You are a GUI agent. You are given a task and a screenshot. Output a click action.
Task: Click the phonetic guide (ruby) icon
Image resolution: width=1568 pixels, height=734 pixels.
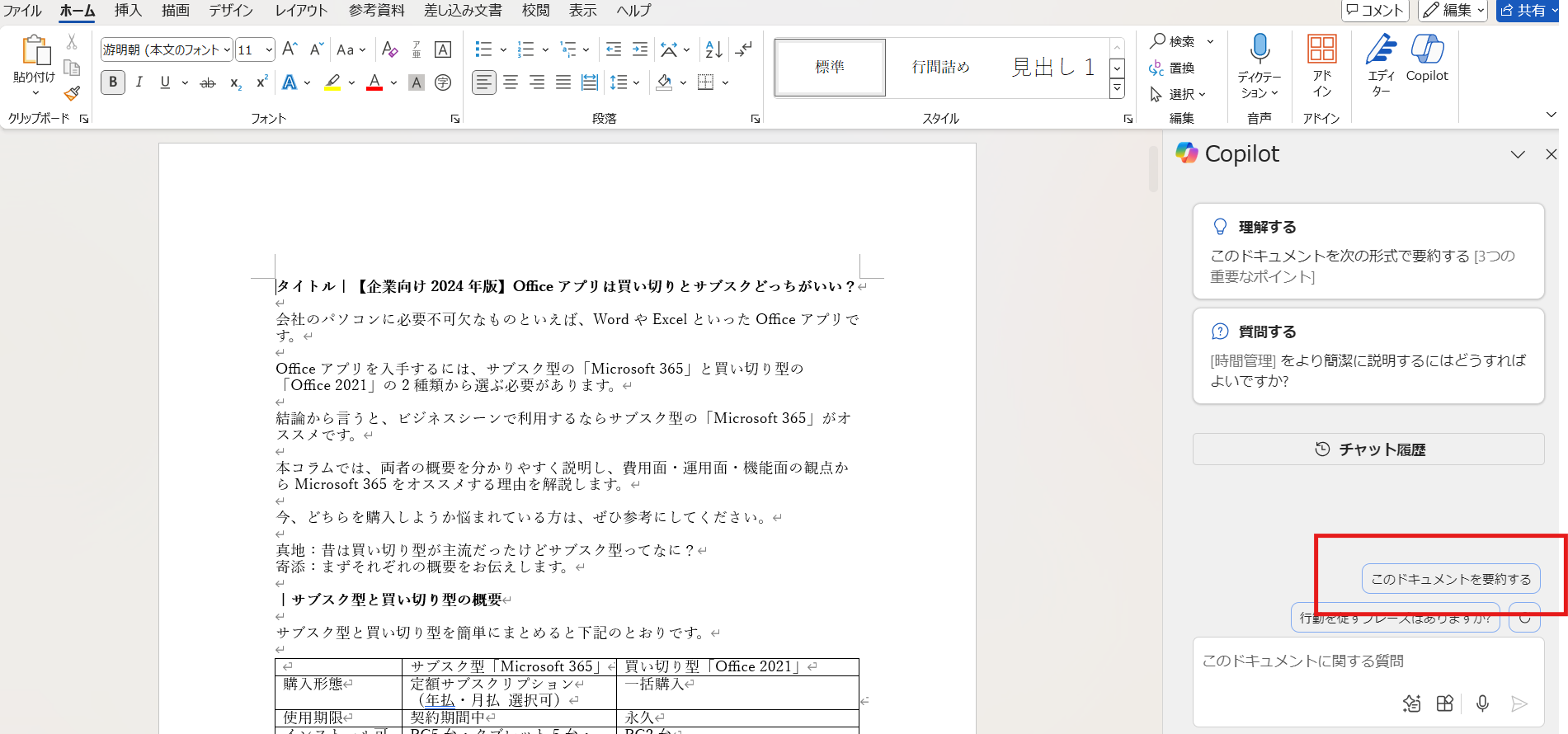point(417,49)
